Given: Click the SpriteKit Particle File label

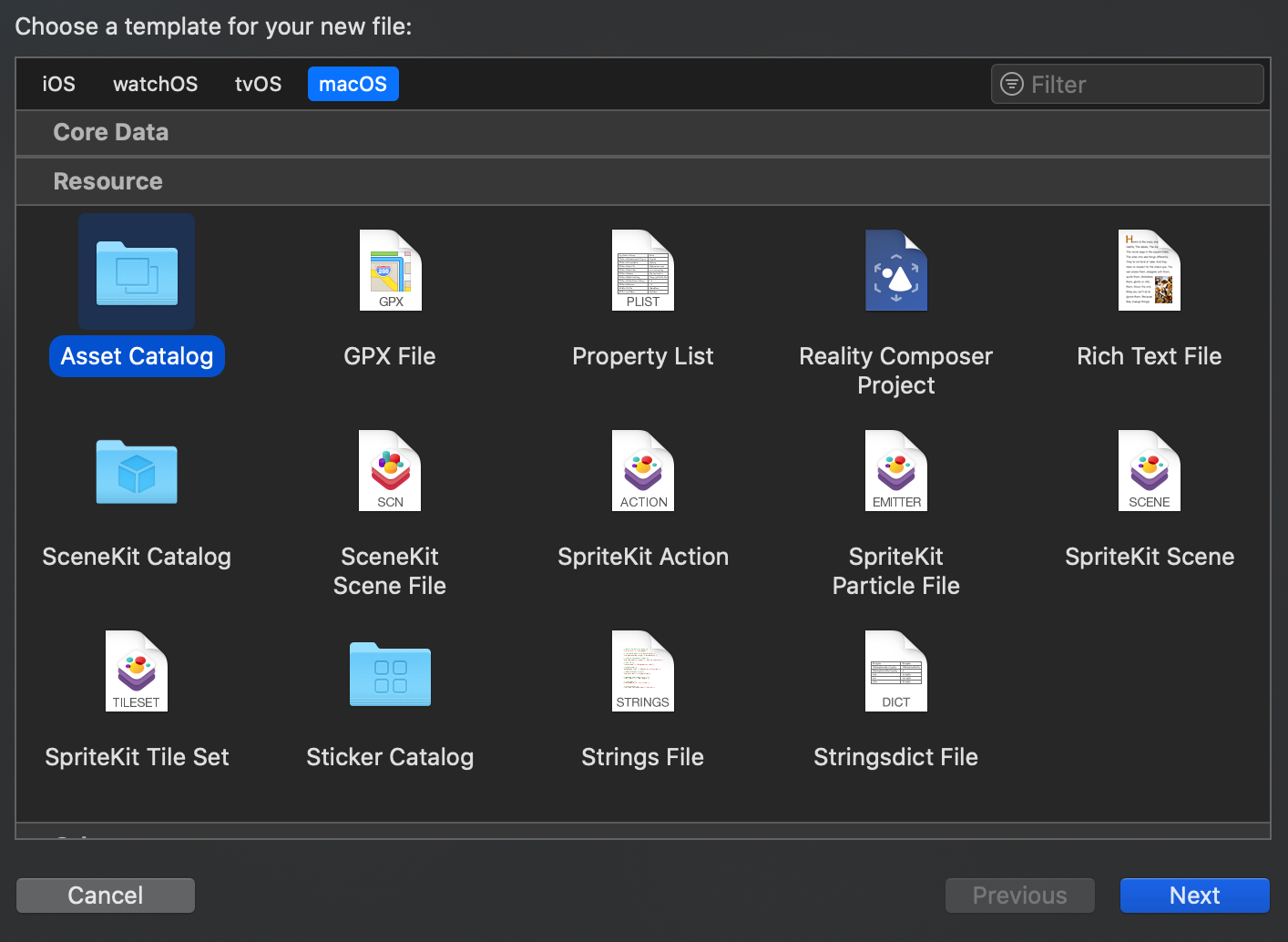Looking at the screenshot, I should pyautogui.click(x=896, y=571).
